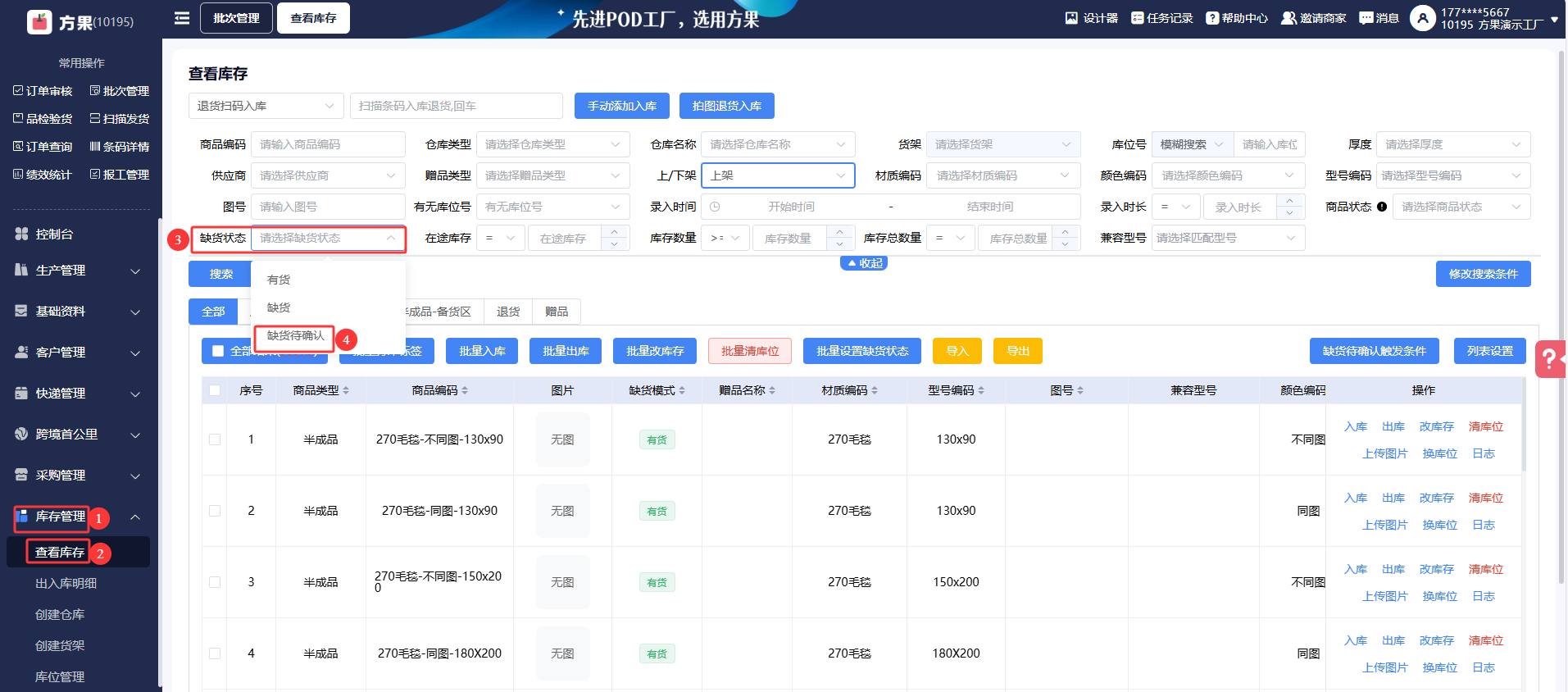Image resolution: width=1568 pixels, height=692 pixels.
Task: Open the 帮助中心 help center
Action: click(x=1236, y=18)
